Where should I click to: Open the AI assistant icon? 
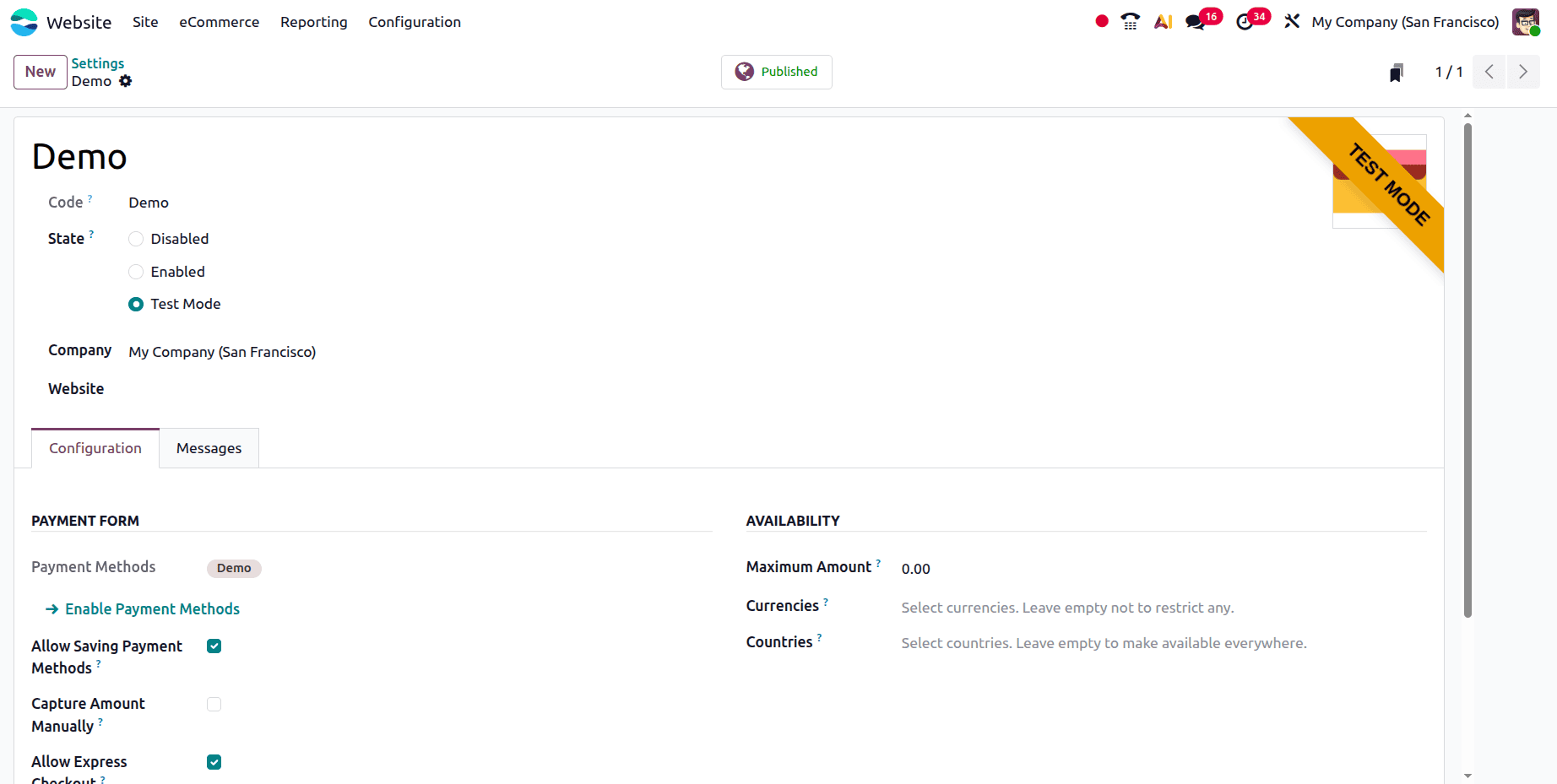click(1164, 22)
